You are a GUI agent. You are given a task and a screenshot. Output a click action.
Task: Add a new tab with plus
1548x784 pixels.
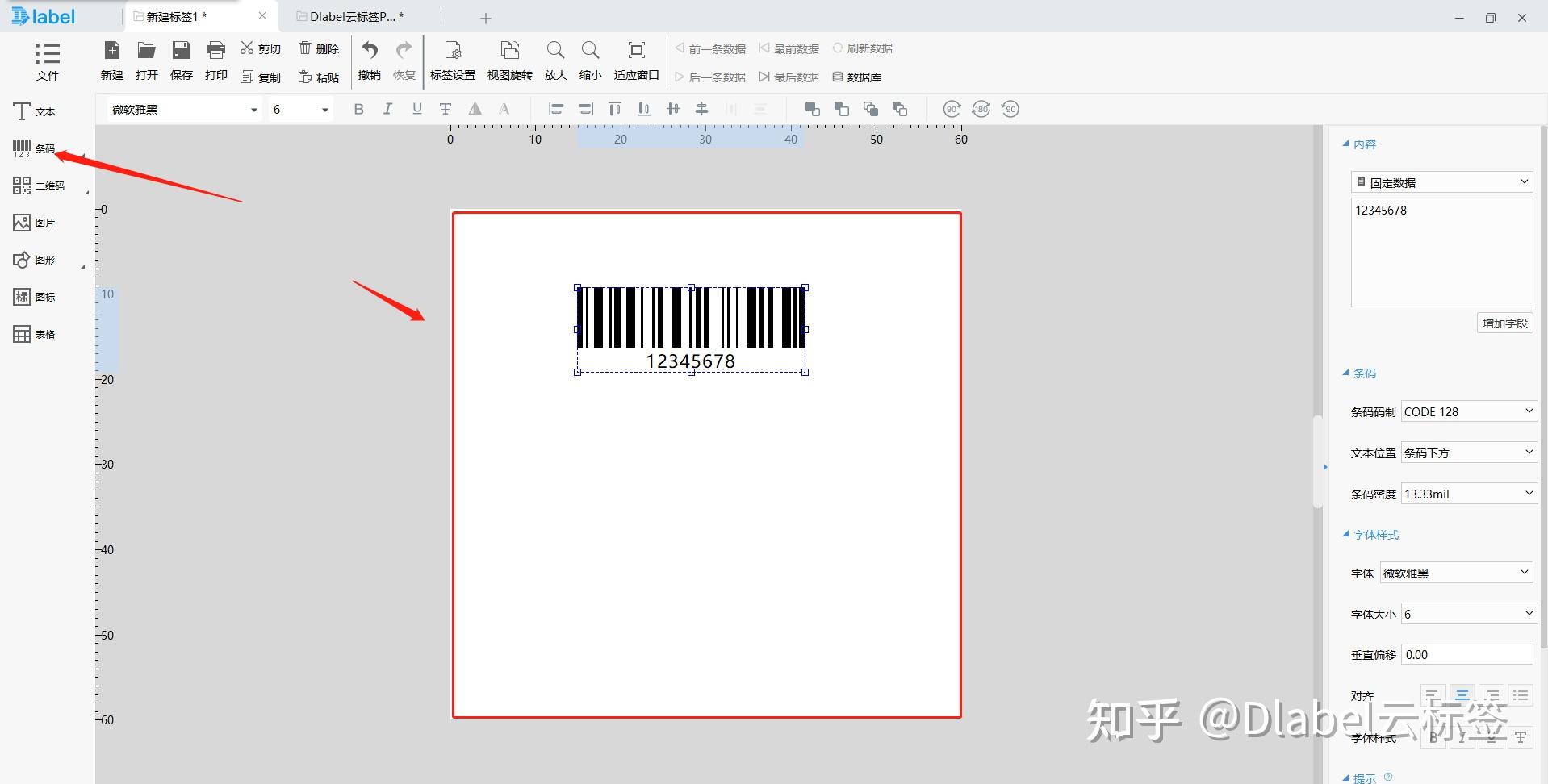tap(486, 18)
